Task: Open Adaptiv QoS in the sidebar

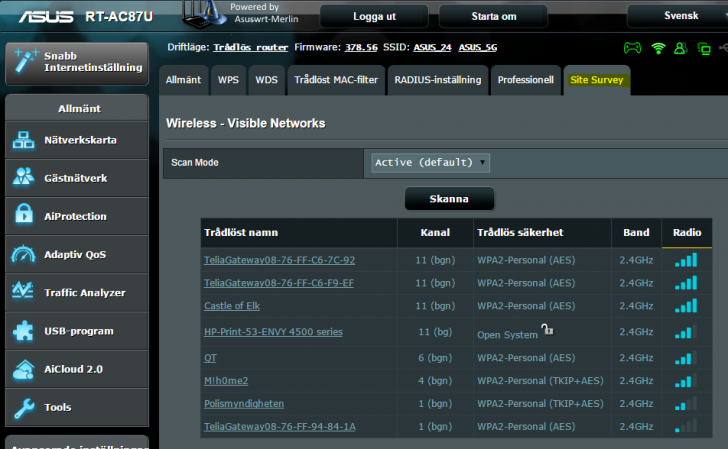Action: tap(77, 254)
